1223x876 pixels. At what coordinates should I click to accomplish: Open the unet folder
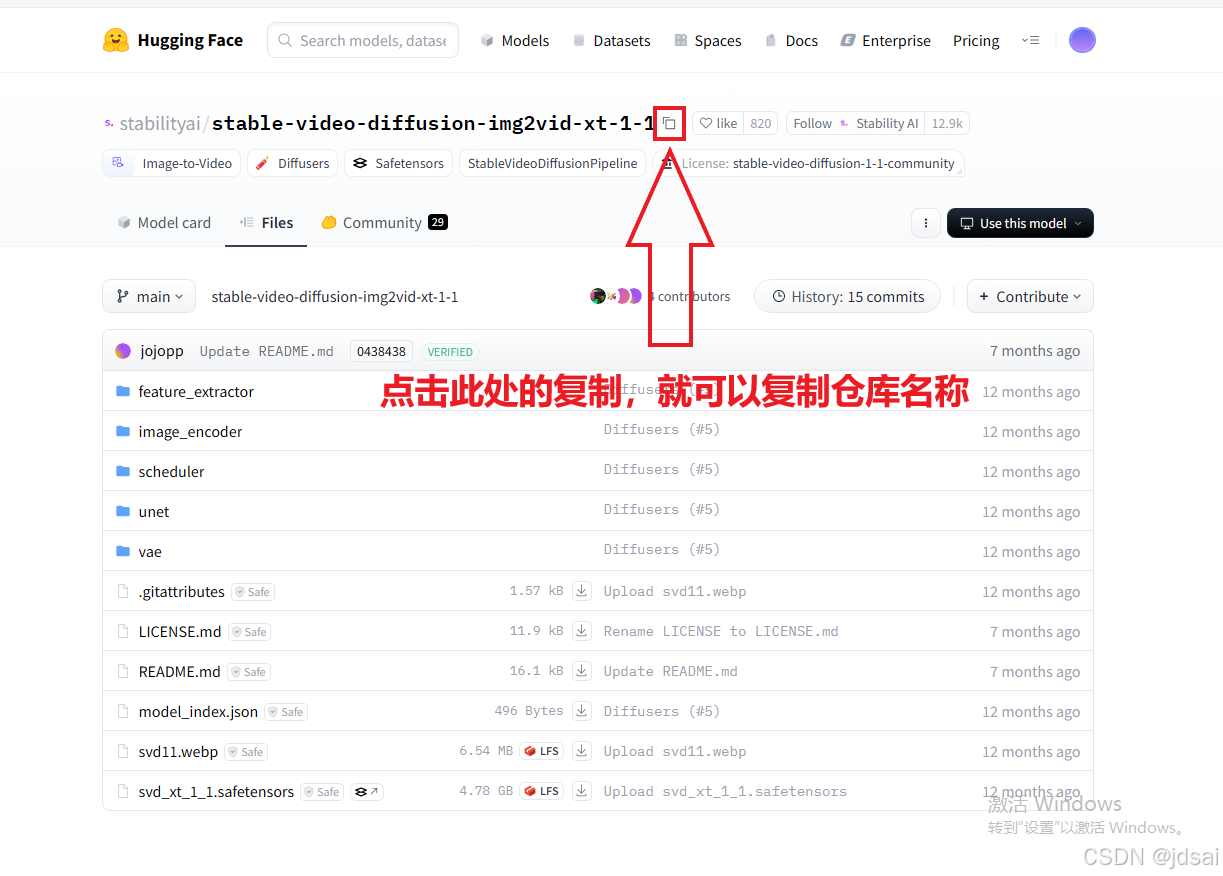click(154, 511)
